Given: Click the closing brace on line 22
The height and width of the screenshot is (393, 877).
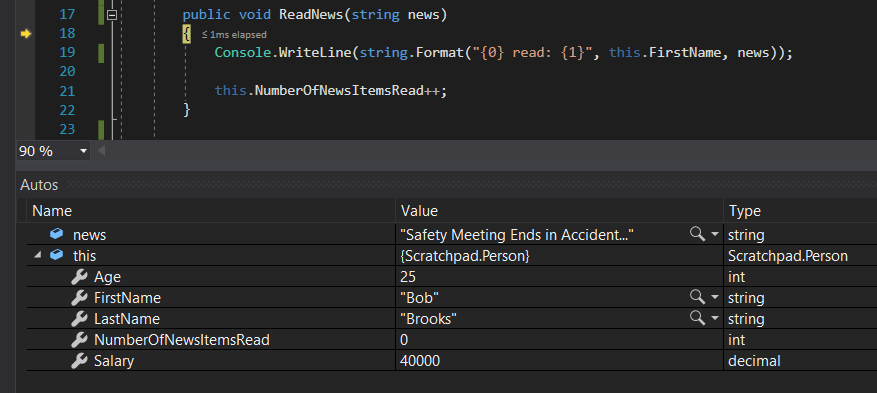Looking at the screenshot, I should 187,110.
